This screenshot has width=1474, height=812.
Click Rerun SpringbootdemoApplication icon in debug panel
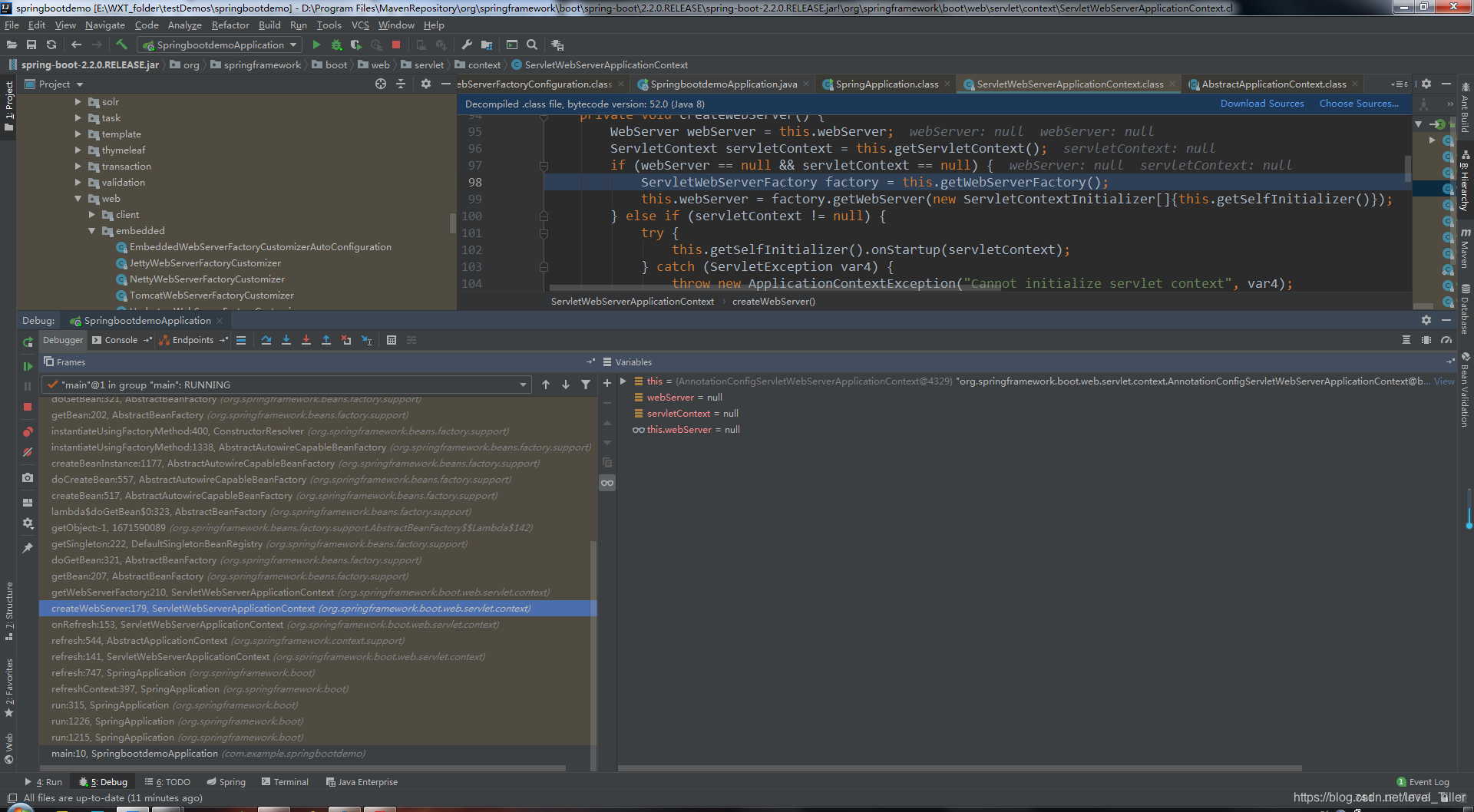[28, 342]
